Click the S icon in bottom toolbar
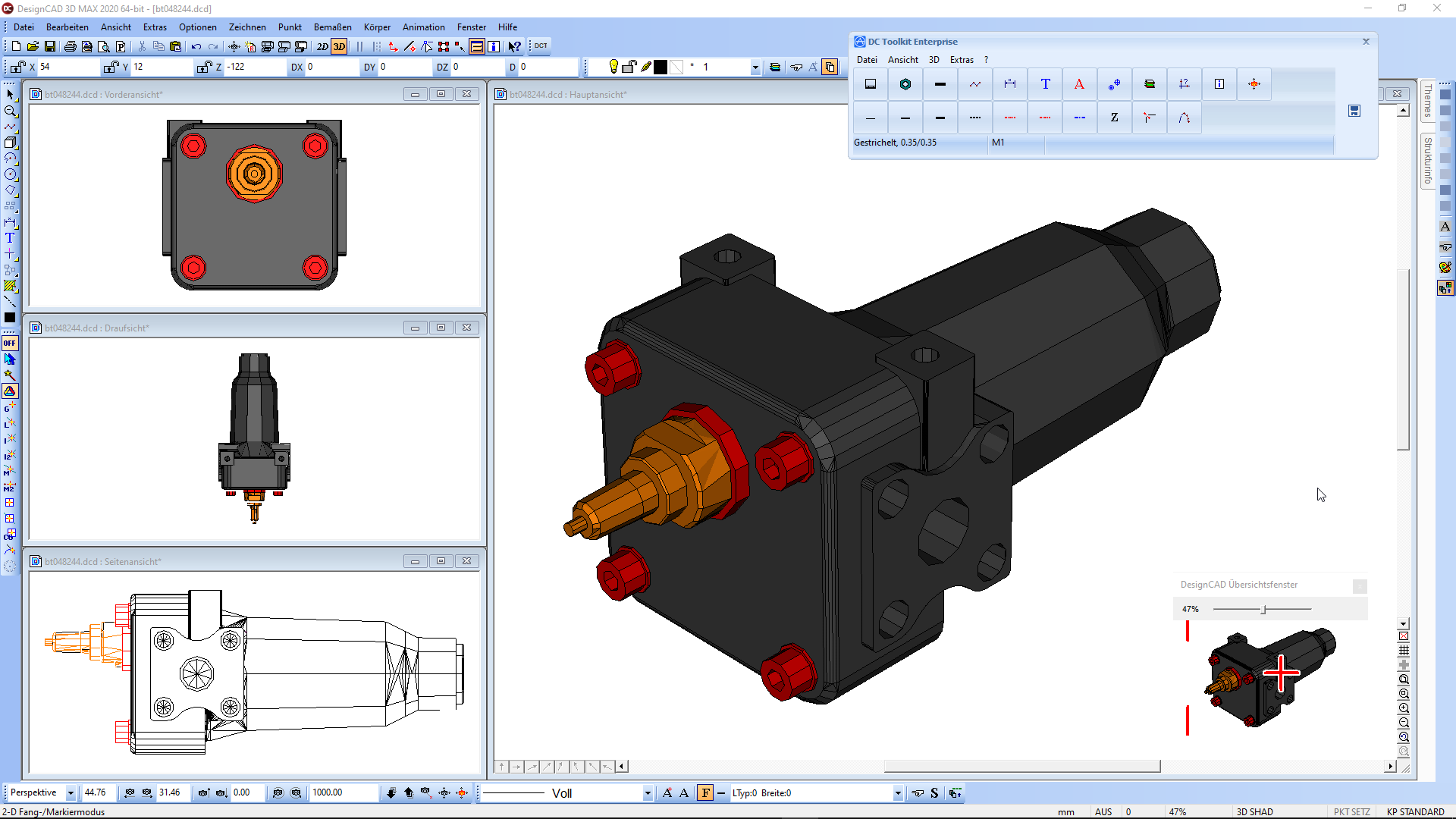The image size is (1456, 819). (934, 793)
